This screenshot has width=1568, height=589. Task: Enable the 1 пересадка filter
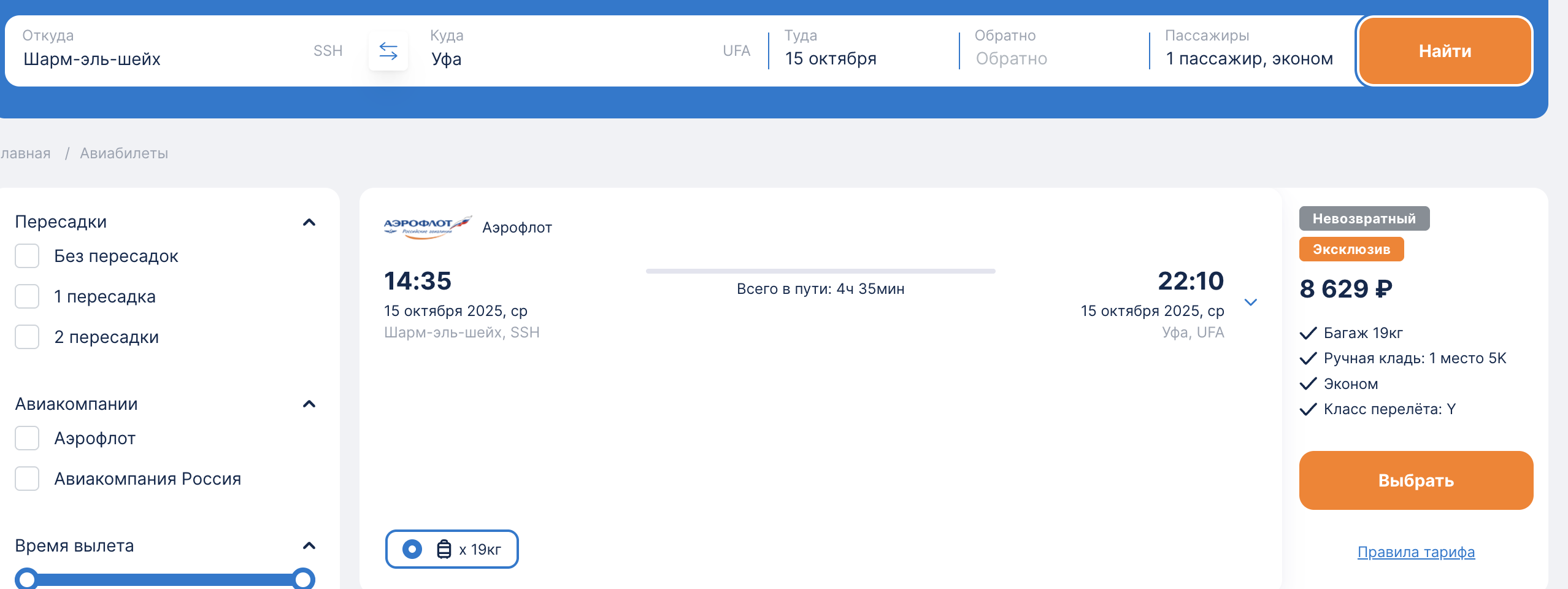point(27,296)
